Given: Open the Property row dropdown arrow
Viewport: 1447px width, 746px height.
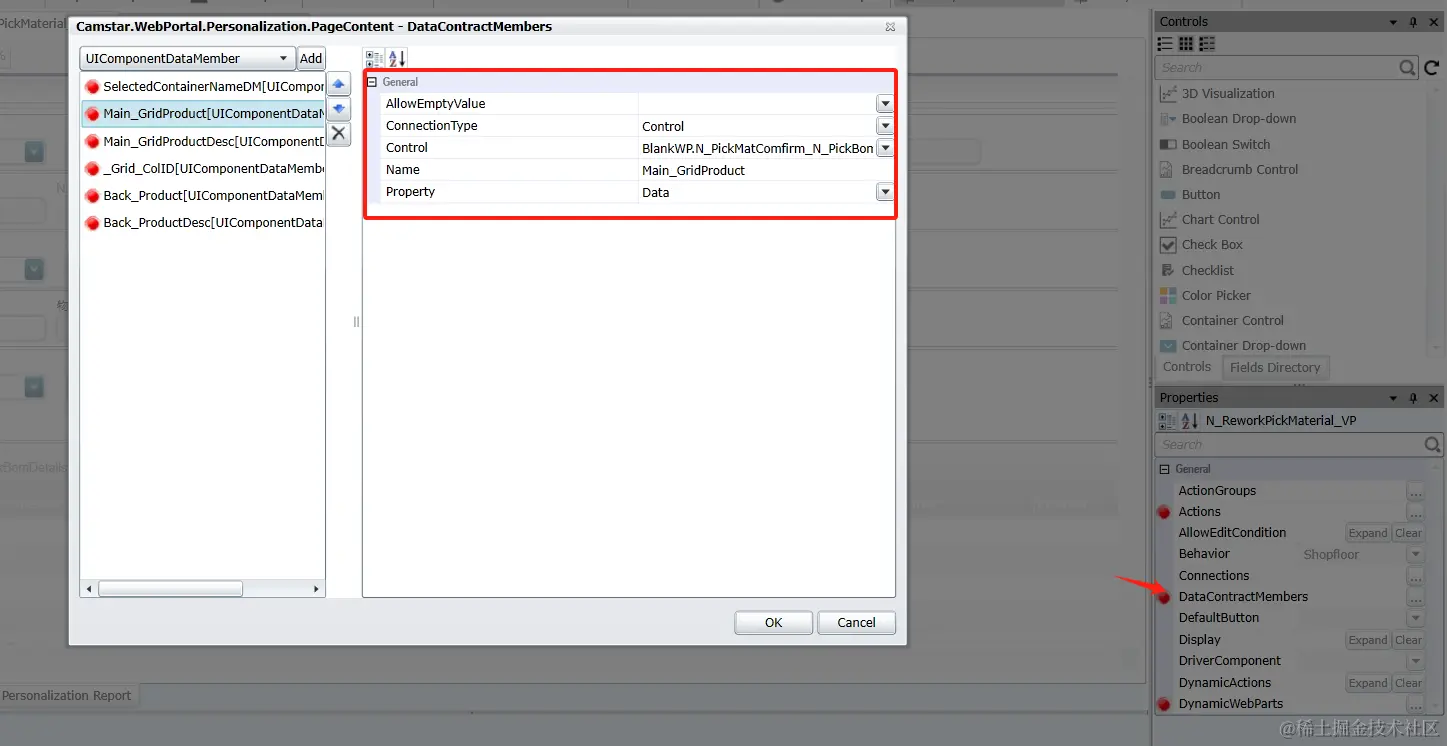Looking at the screenshot, I should pyautogui.click(x=884, y=192).
